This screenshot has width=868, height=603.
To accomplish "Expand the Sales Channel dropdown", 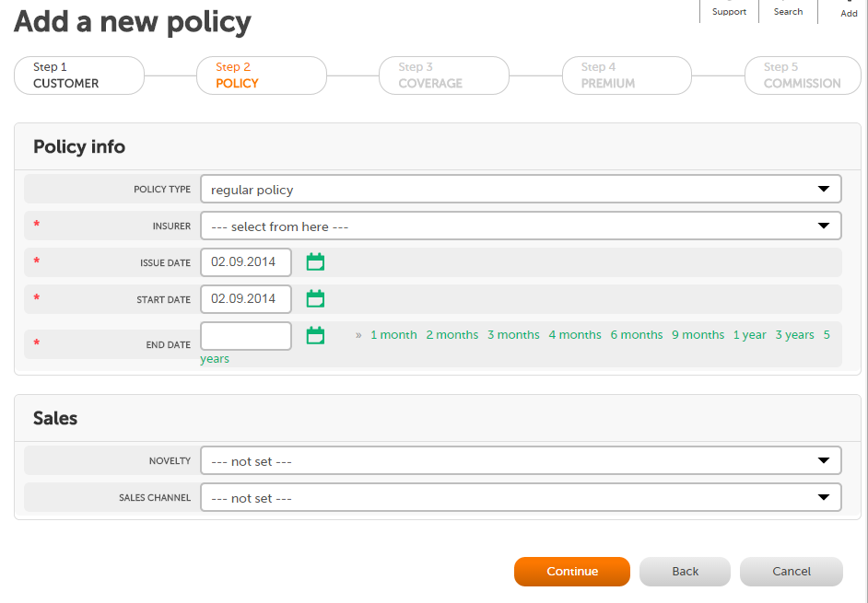I will 520,498.
